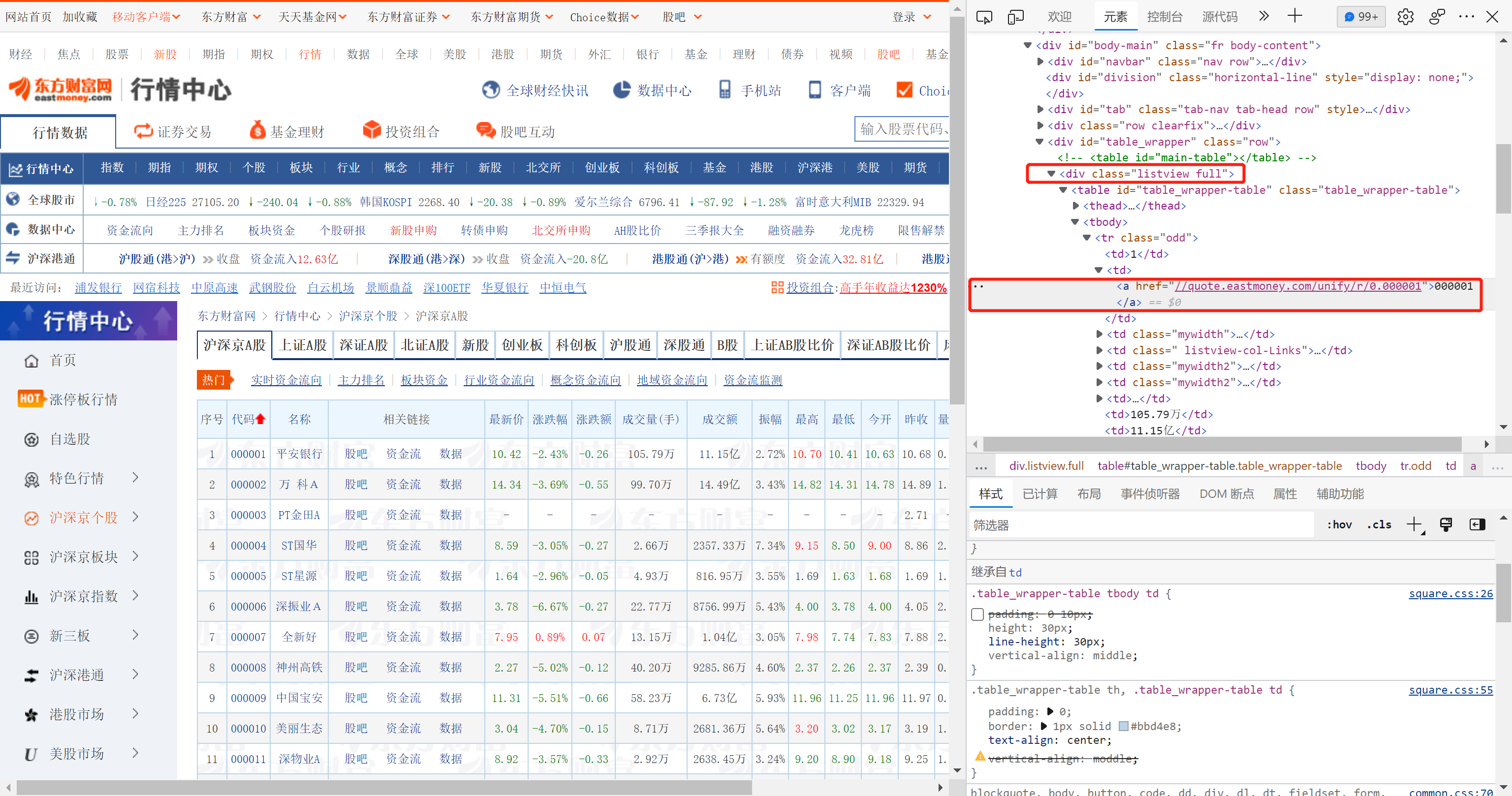Sort by 代码 red arrow column header
Image resolution: width=1512 pixels, height=796 pixels.
point(248,420)
